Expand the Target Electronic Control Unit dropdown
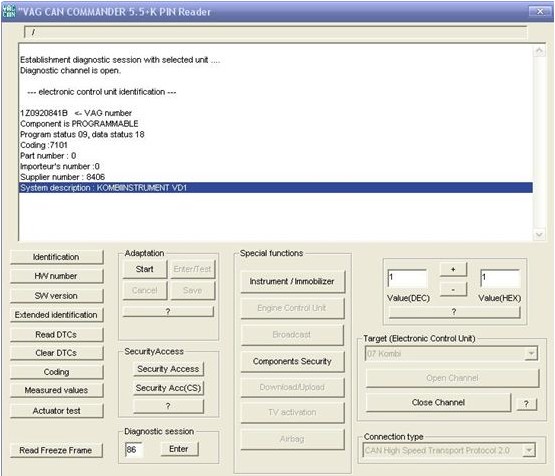Viewport: 555px width, 476px height. pyautogui.click(x=531, y=353)
